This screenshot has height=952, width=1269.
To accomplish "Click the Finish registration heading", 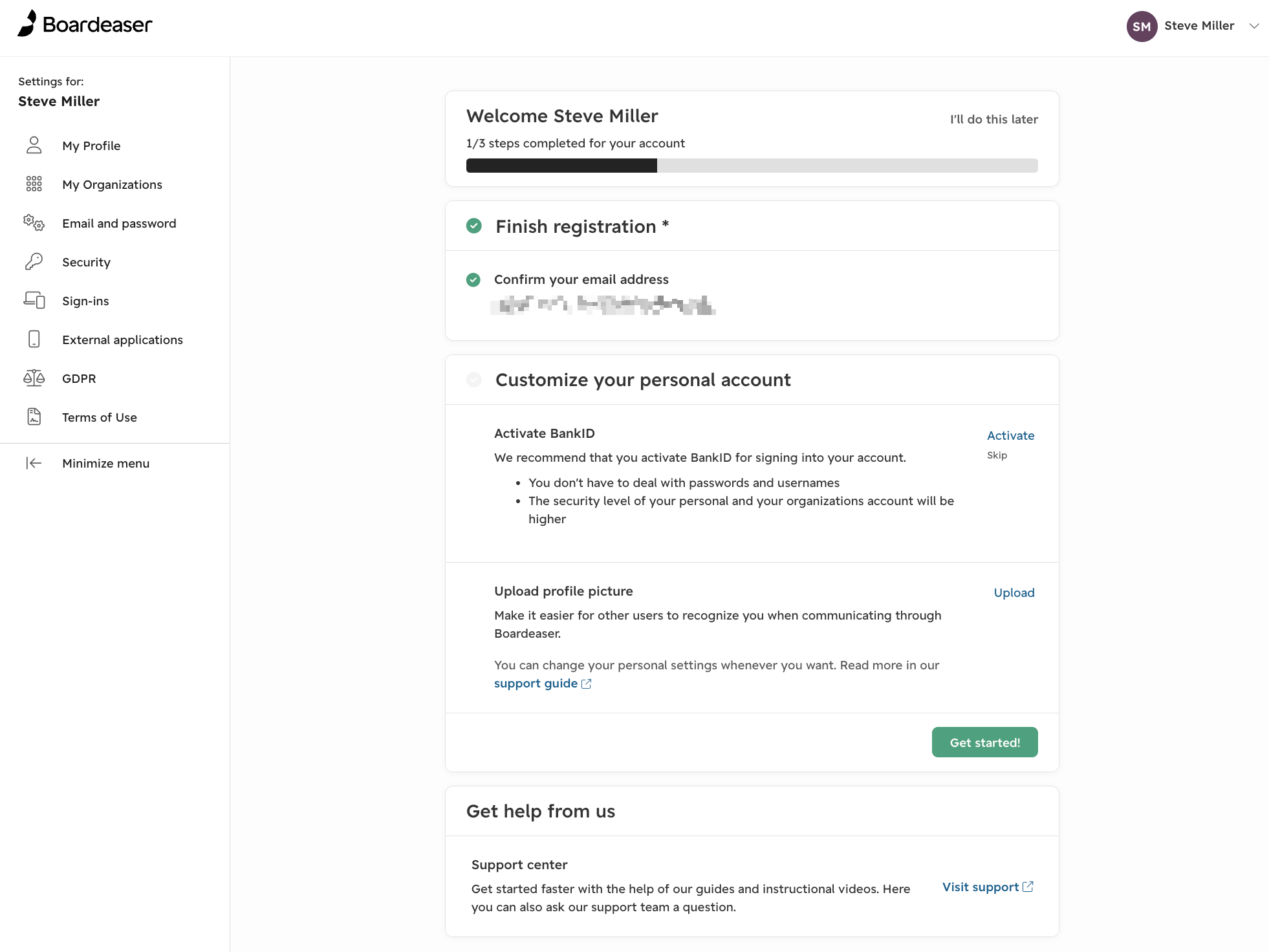I will pyautogui.click(x=582, y=227).
